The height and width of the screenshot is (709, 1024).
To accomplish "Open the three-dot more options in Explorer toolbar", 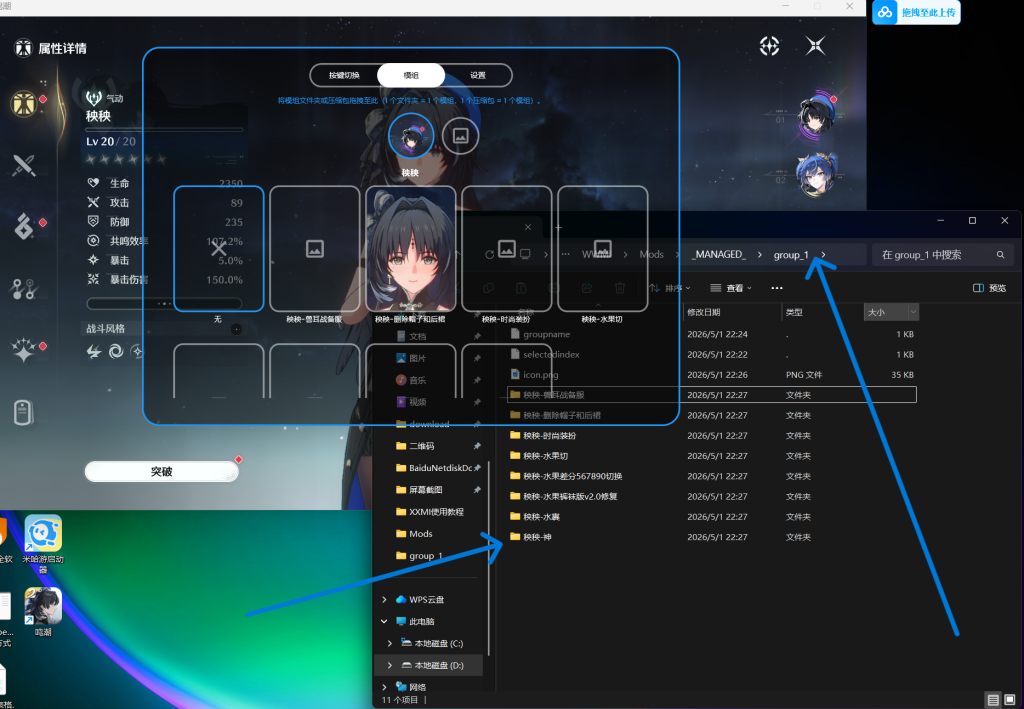I will coord(776,288).
